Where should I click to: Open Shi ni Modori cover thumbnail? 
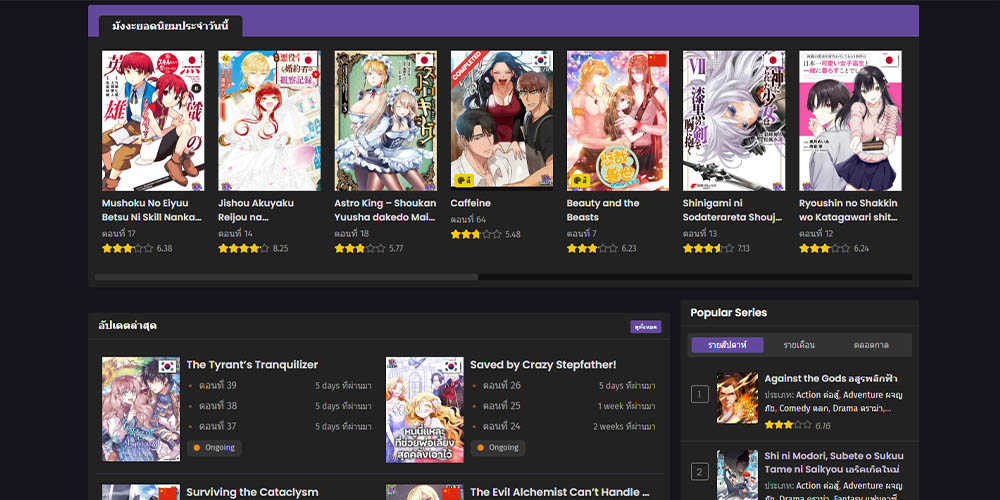pos(737,475)
